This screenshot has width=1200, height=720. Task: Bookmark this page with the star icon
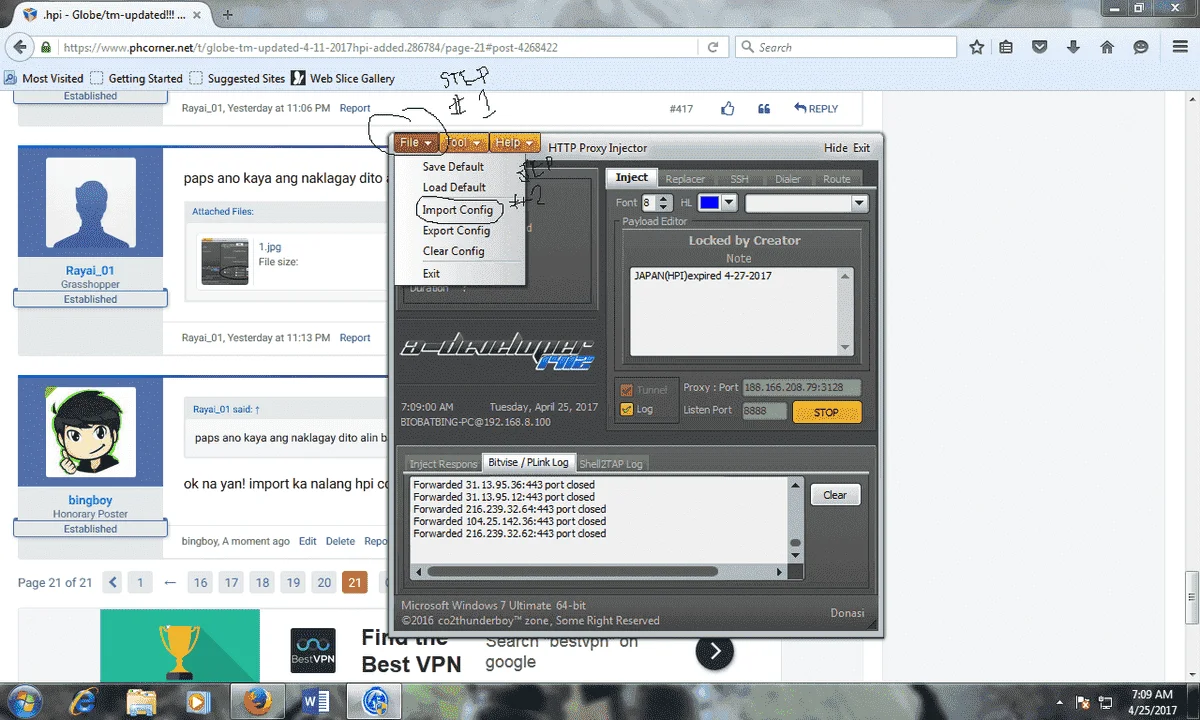point(977,47)
